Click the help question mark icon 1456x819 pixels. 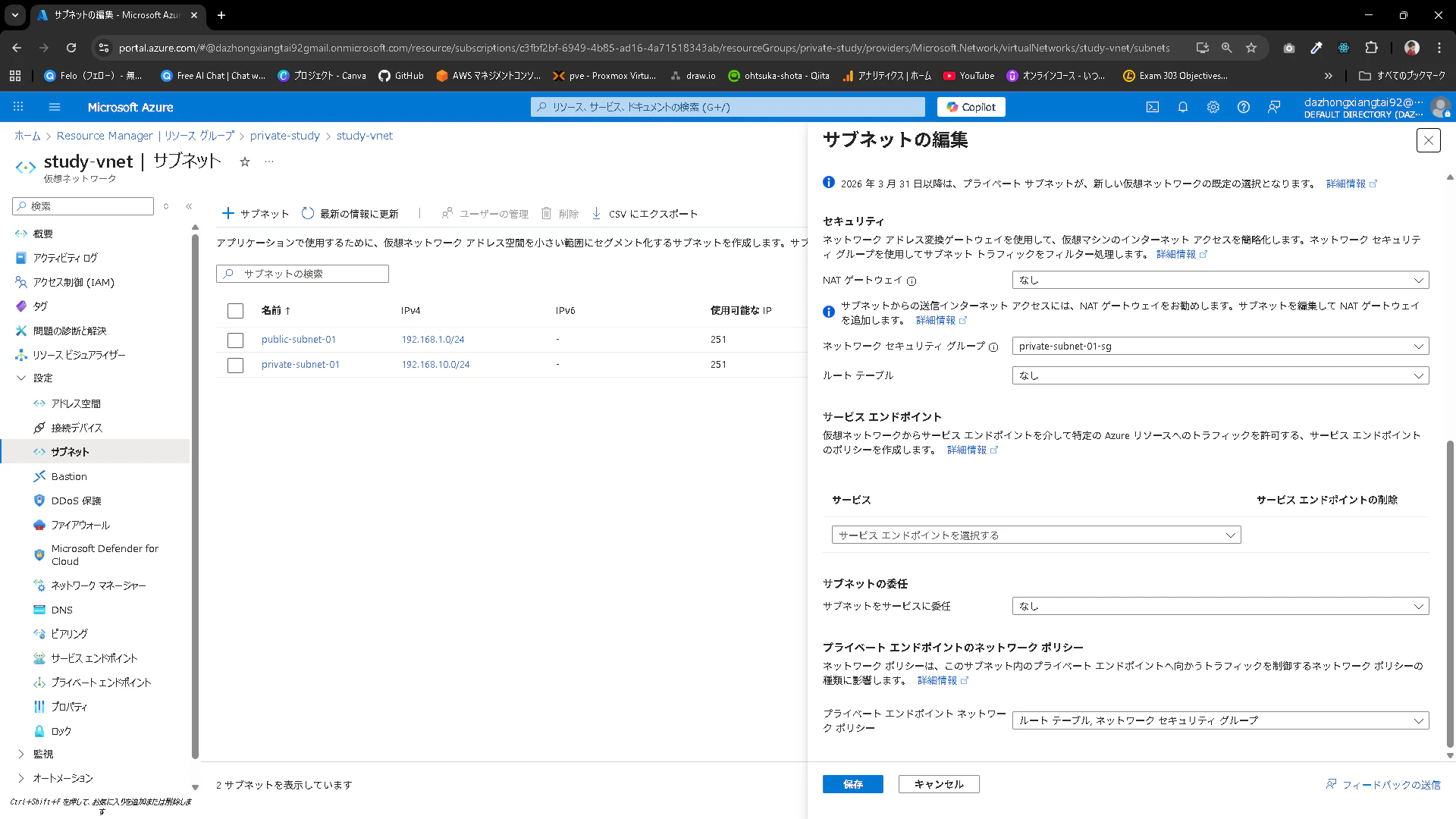tap(1243, 107)
